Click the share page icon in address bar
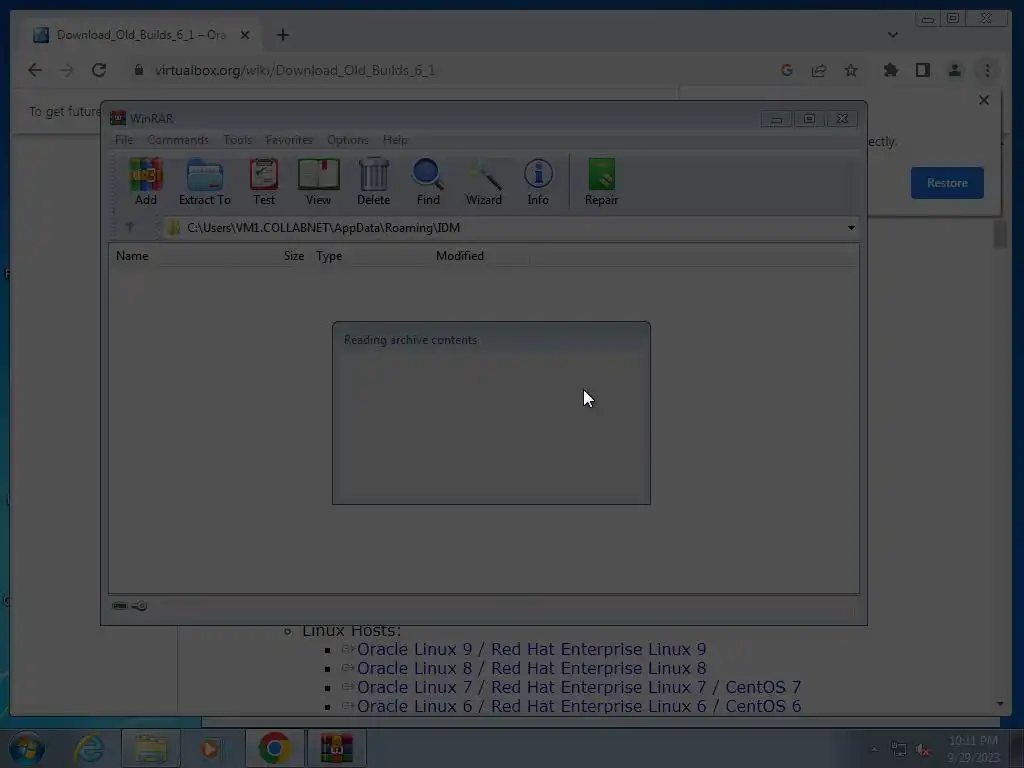Viewport: 1024px width, 768px height. (819, 70)
